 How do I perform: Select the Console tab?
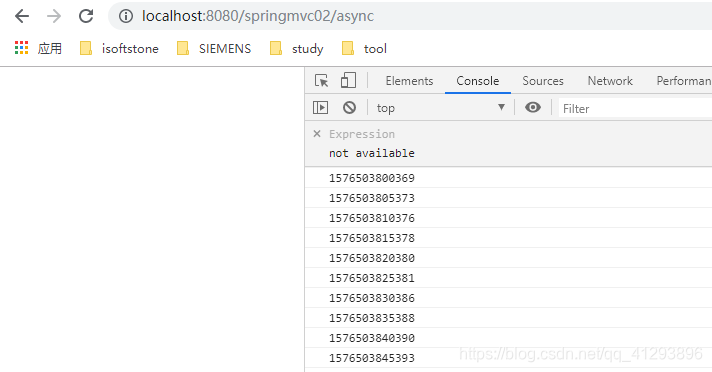[478, 81]
